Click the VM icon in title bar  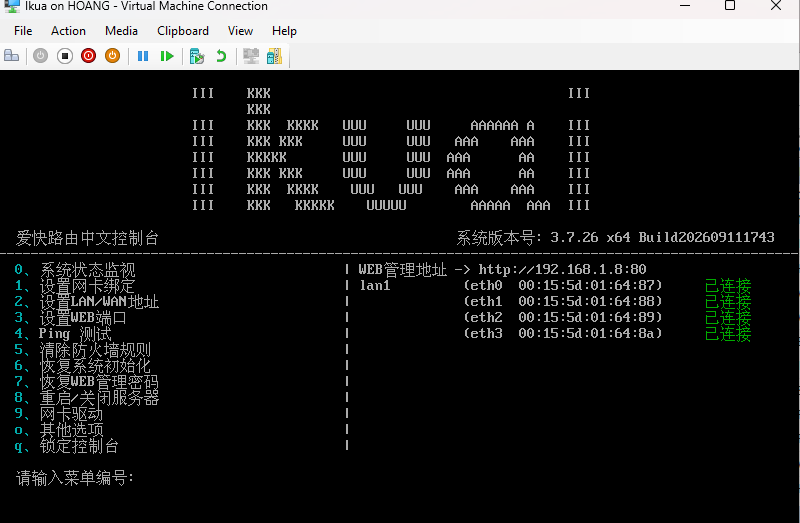(12, 6)
